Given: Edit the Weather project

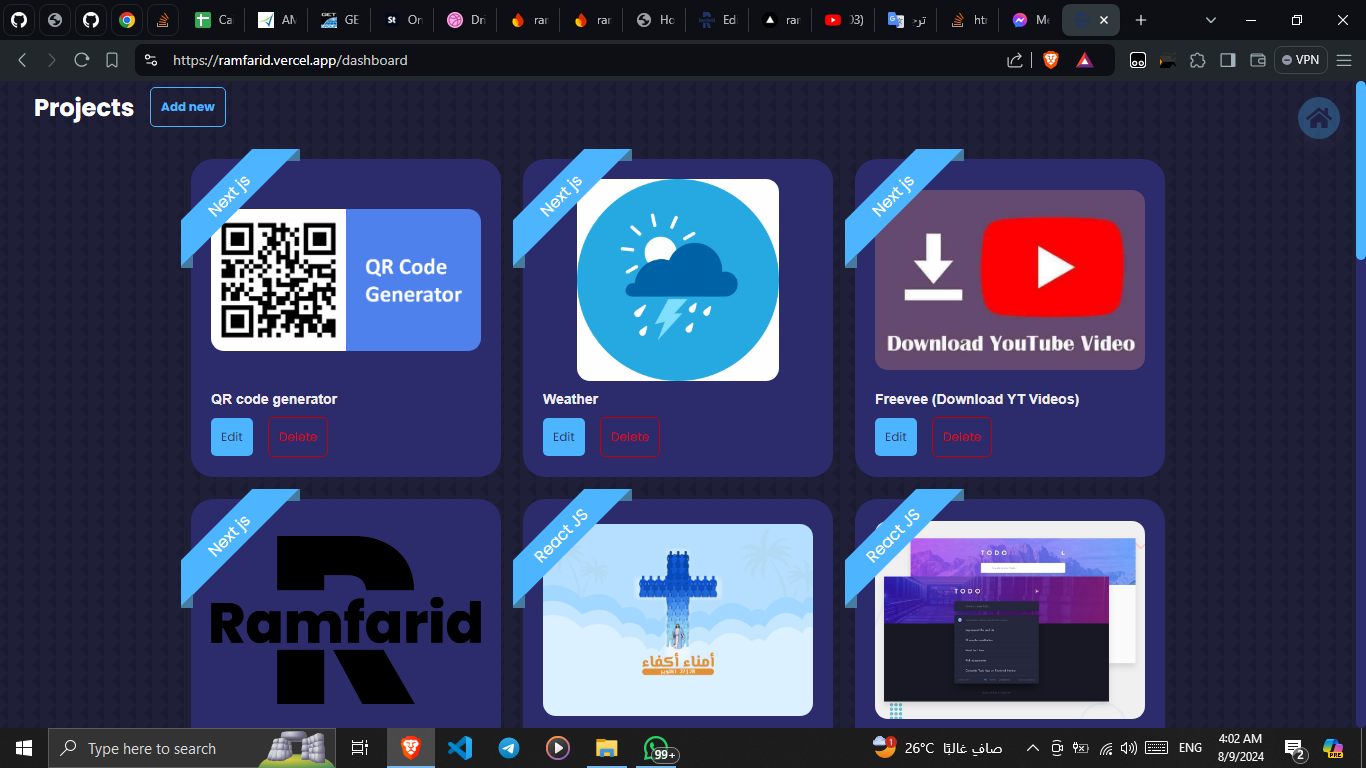Looking at the screenshot, I should (564, 437).
